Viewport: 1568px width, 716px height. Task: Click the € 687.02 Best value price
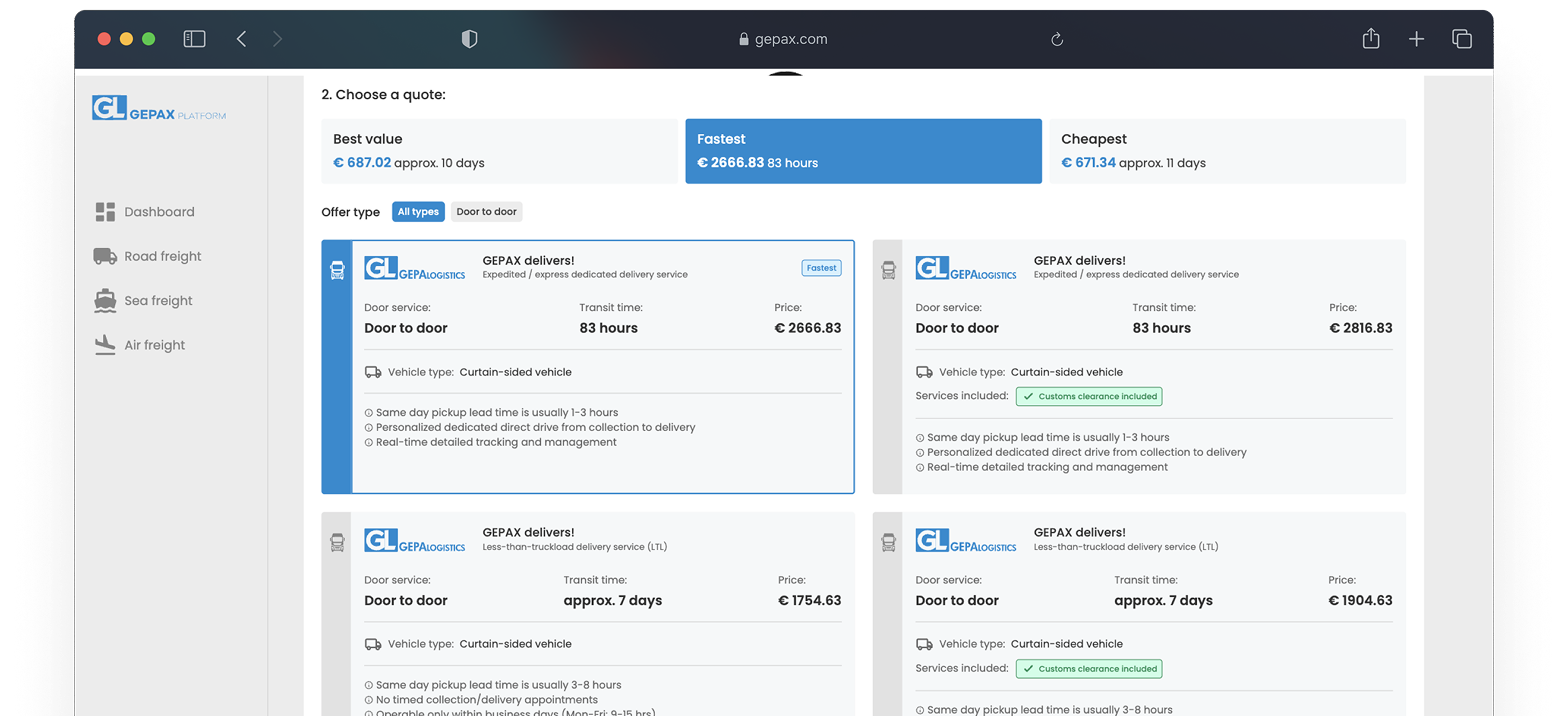pyautogui.click(x=362, y=162)
